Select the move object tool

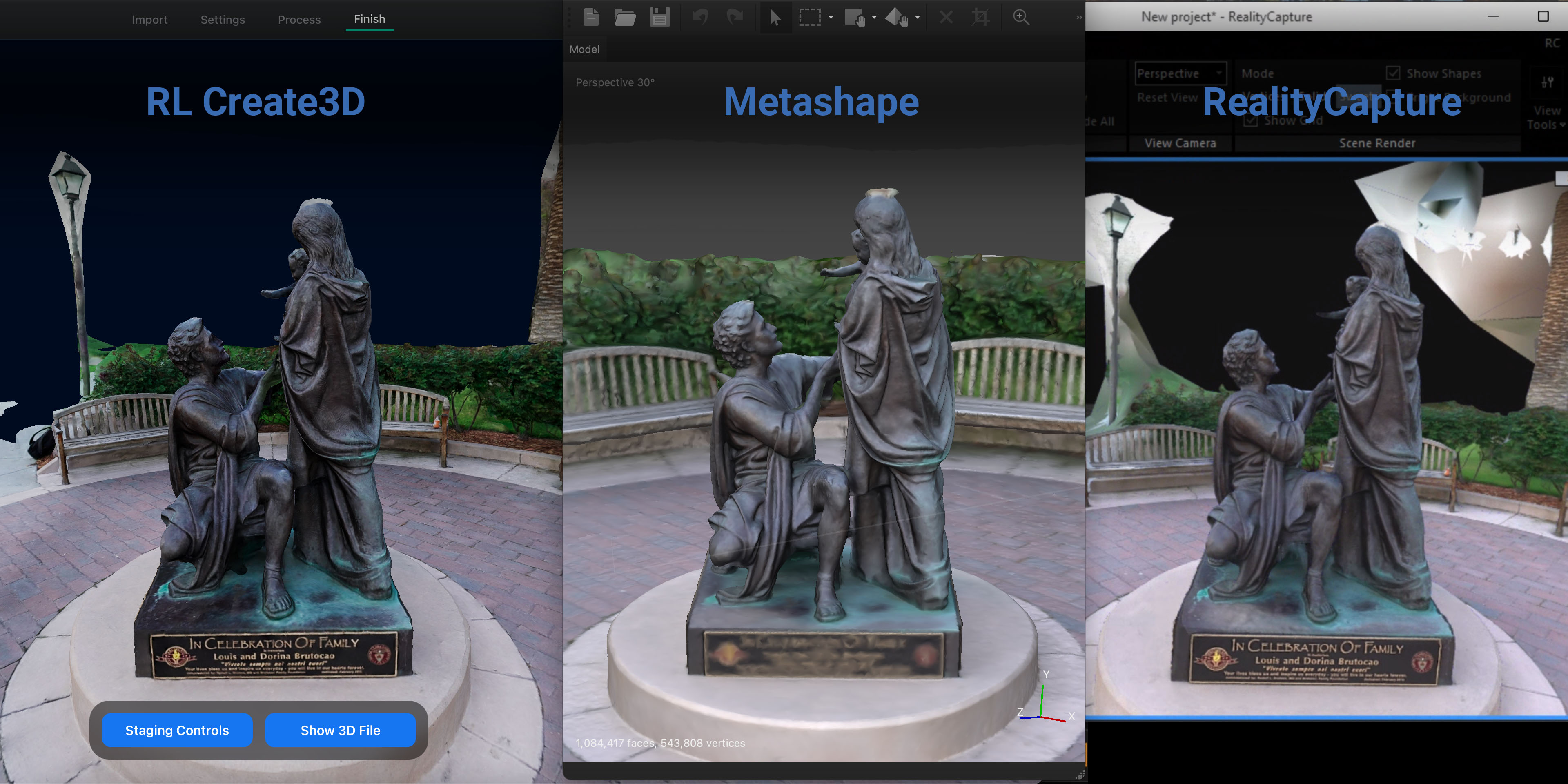coord(897,18)
